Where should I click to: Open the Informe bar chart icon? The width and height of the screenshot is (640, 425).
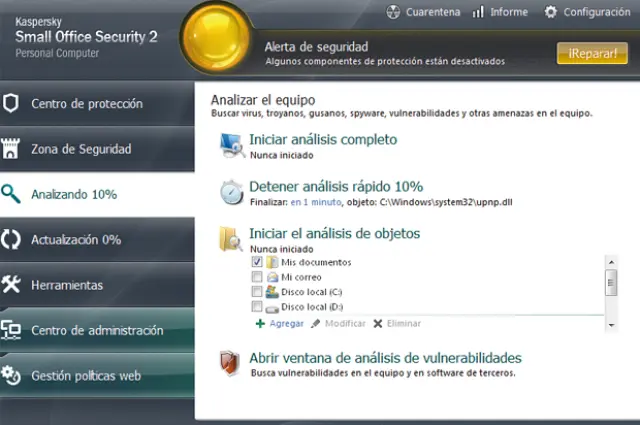(x=479, y=12)
